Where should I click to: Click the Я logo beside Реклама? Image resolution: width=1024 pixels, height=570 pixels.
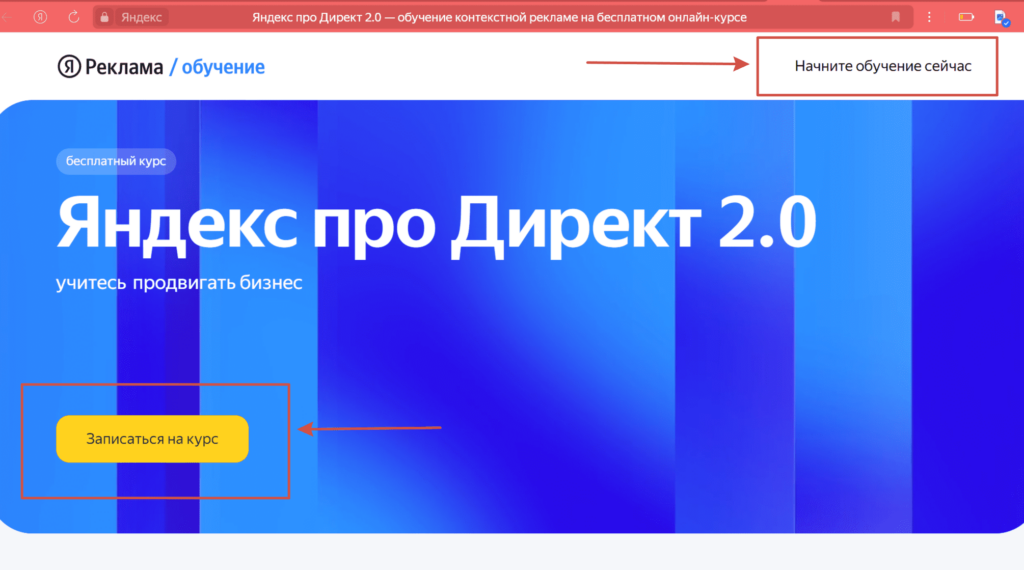click(x=68, y=67)
